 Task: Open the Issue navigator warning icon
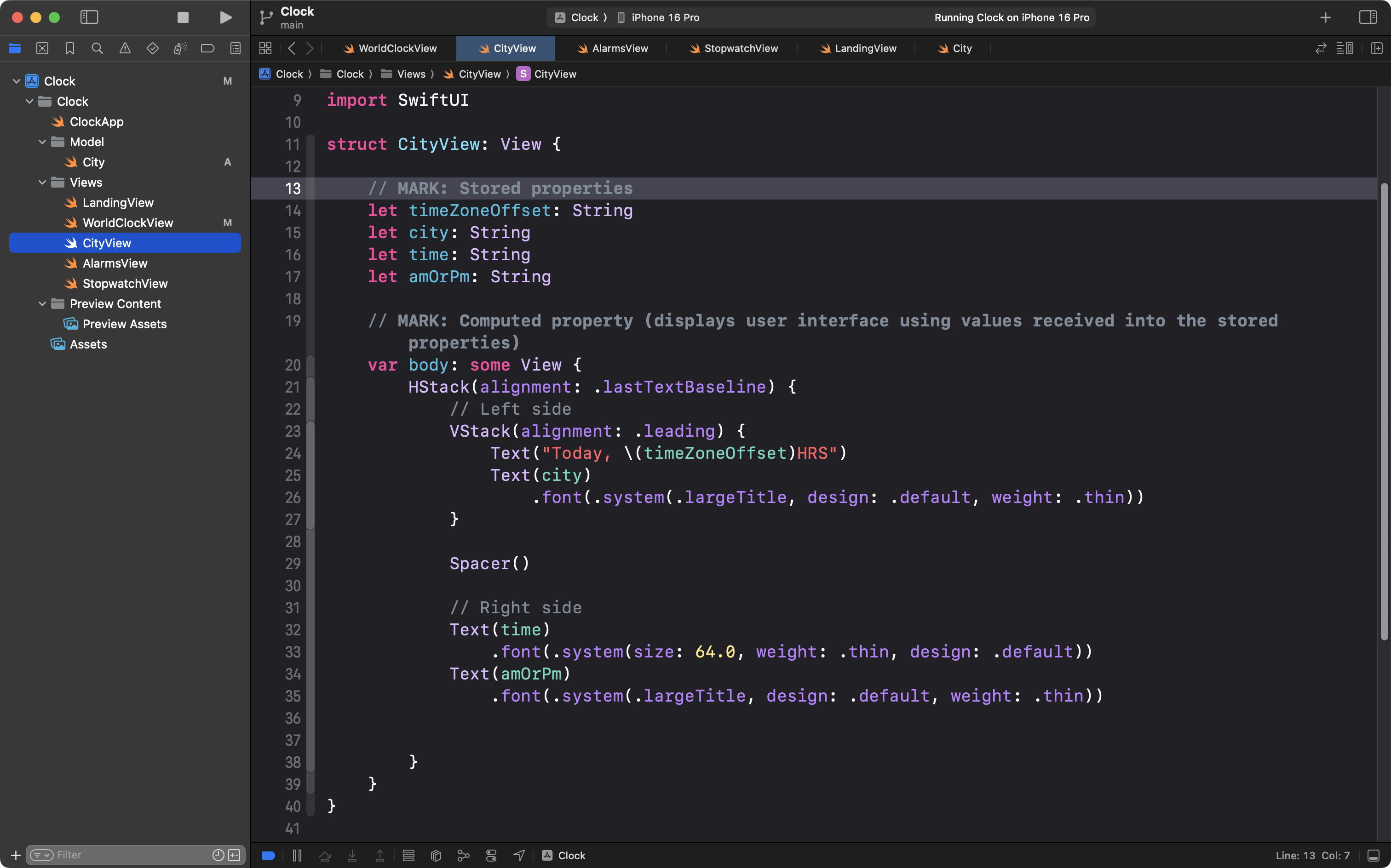[x=125, y=48]
